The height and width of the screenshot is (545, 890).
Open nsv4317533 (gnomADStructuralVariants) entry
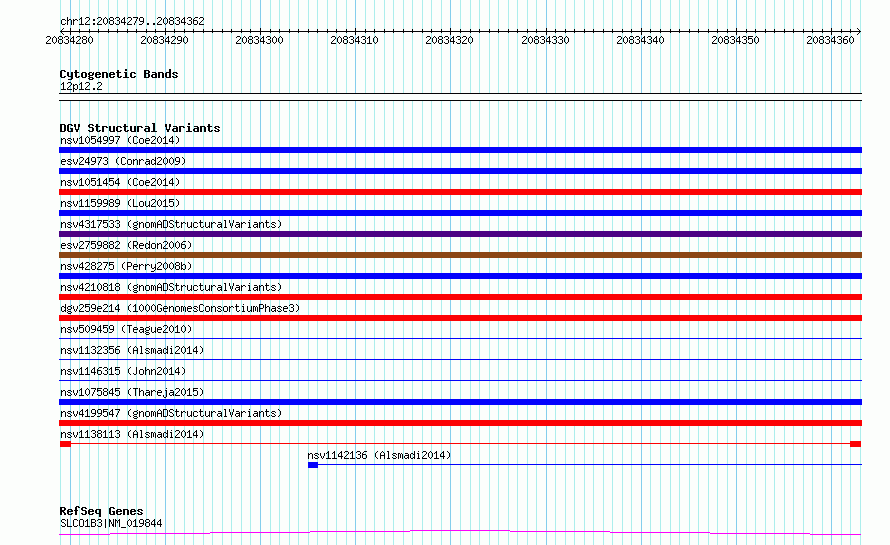click(x=171, y=224)
